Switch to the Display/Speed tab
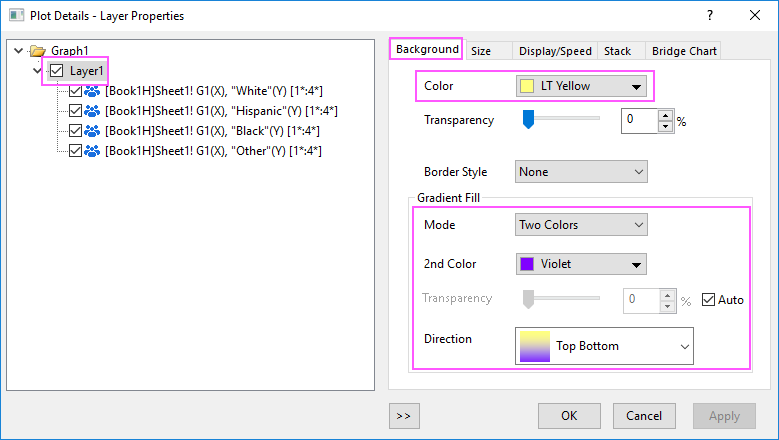Image resolution: width=779 pixels, height=440 pixels. (x=555, y=51)
